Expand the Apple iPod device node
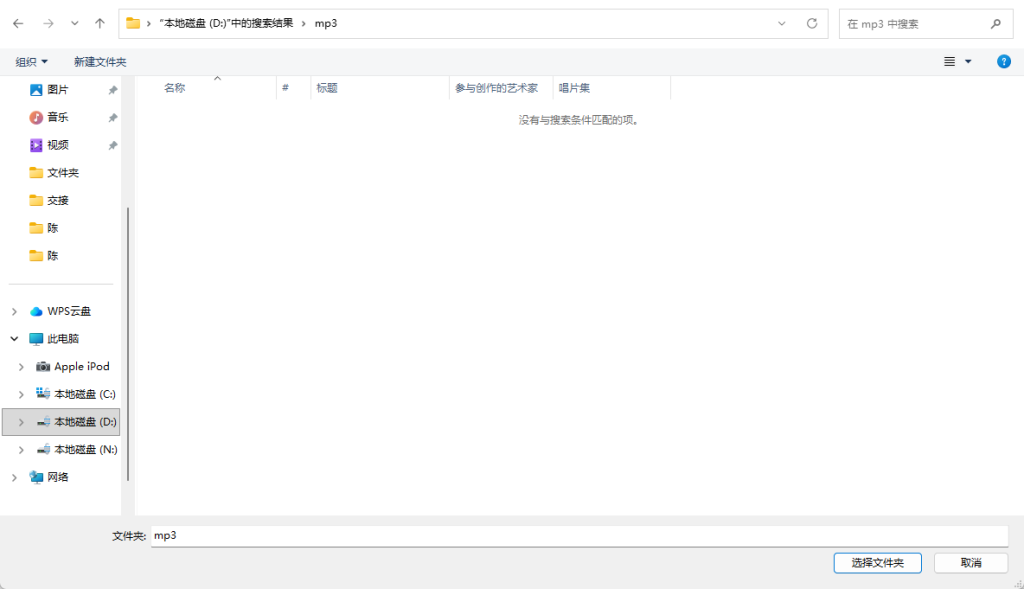 tap(21, 367)
